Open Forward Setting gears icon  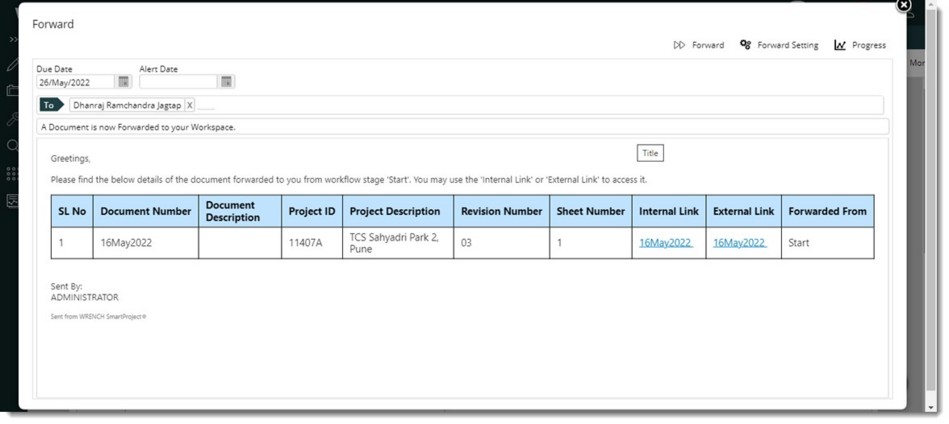pyautogui.click(x=745, y=45)
